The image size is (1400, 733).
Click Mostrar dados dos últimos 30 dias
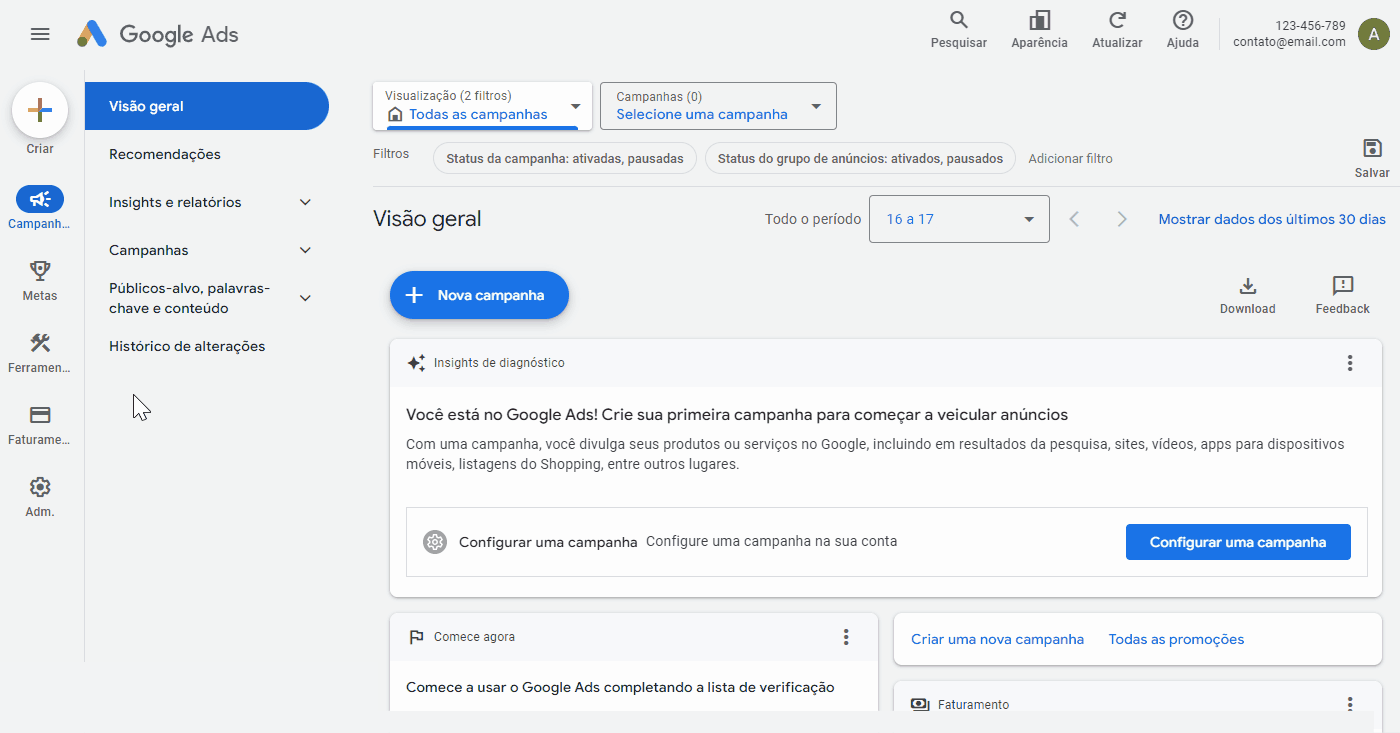pos(1272,219)
